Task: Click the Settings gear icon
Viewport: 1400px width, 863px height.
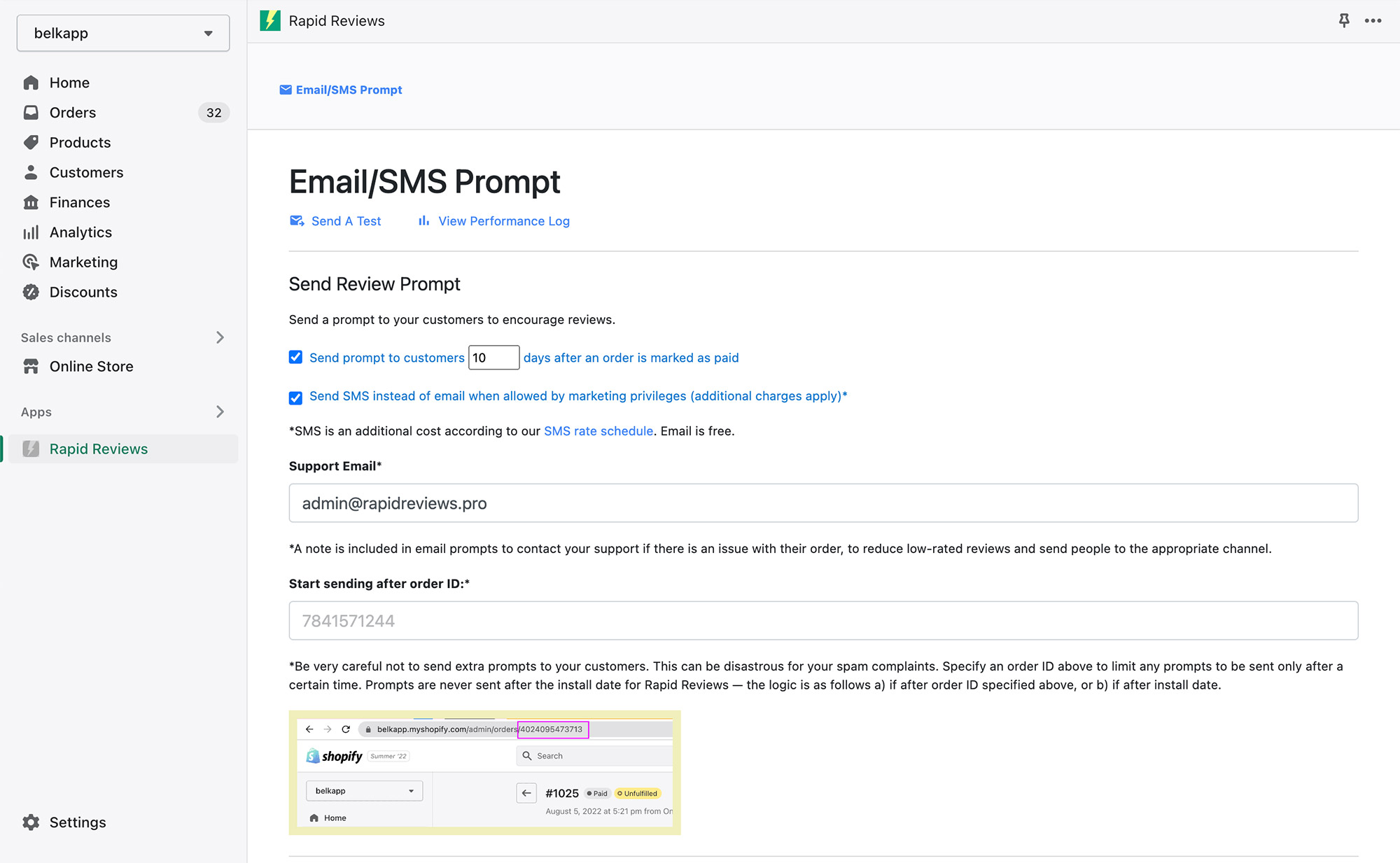Action: click(31, 822)
